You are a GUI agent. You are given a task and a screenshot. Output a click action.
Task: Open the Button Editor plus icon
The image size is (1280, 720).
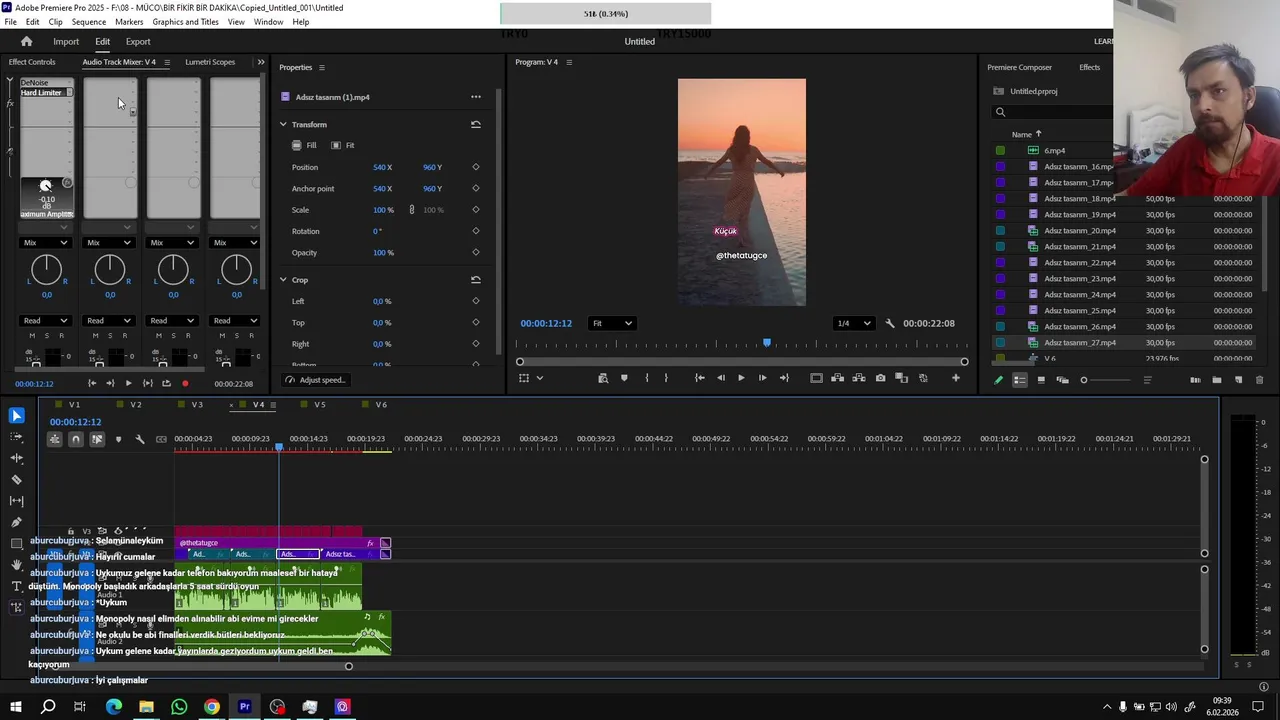coord(956,378)
